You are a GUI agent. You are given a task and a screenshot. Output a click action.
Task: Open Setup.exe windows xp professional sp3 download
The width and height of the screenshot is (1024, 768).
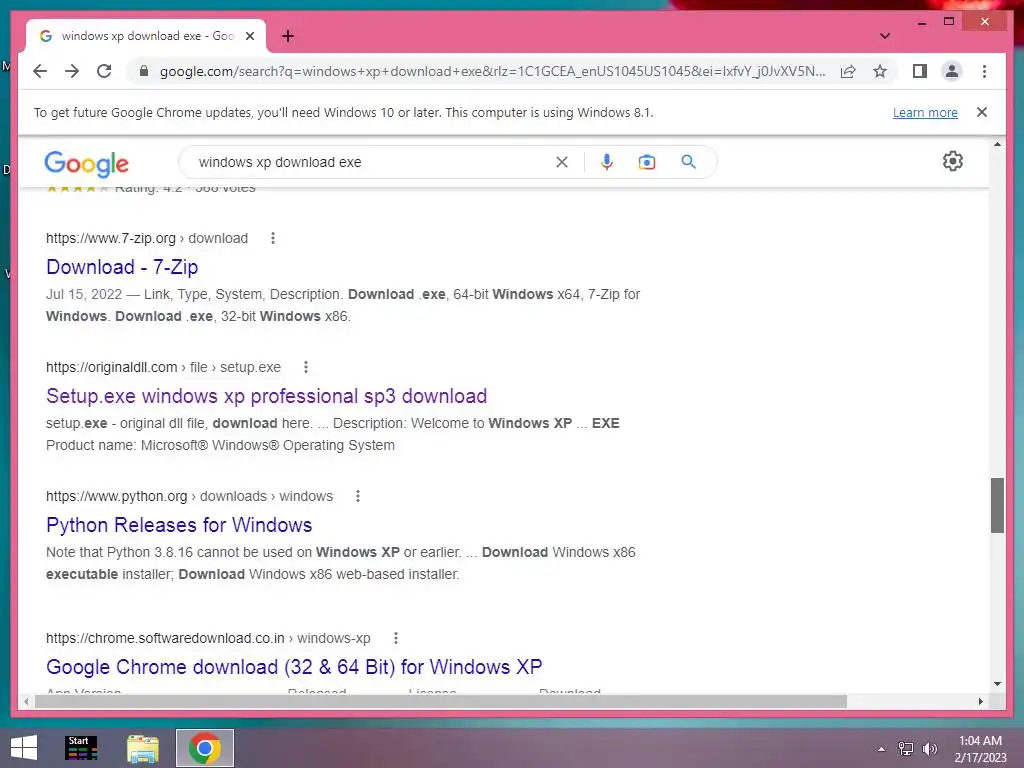click(x=266, y=396)
